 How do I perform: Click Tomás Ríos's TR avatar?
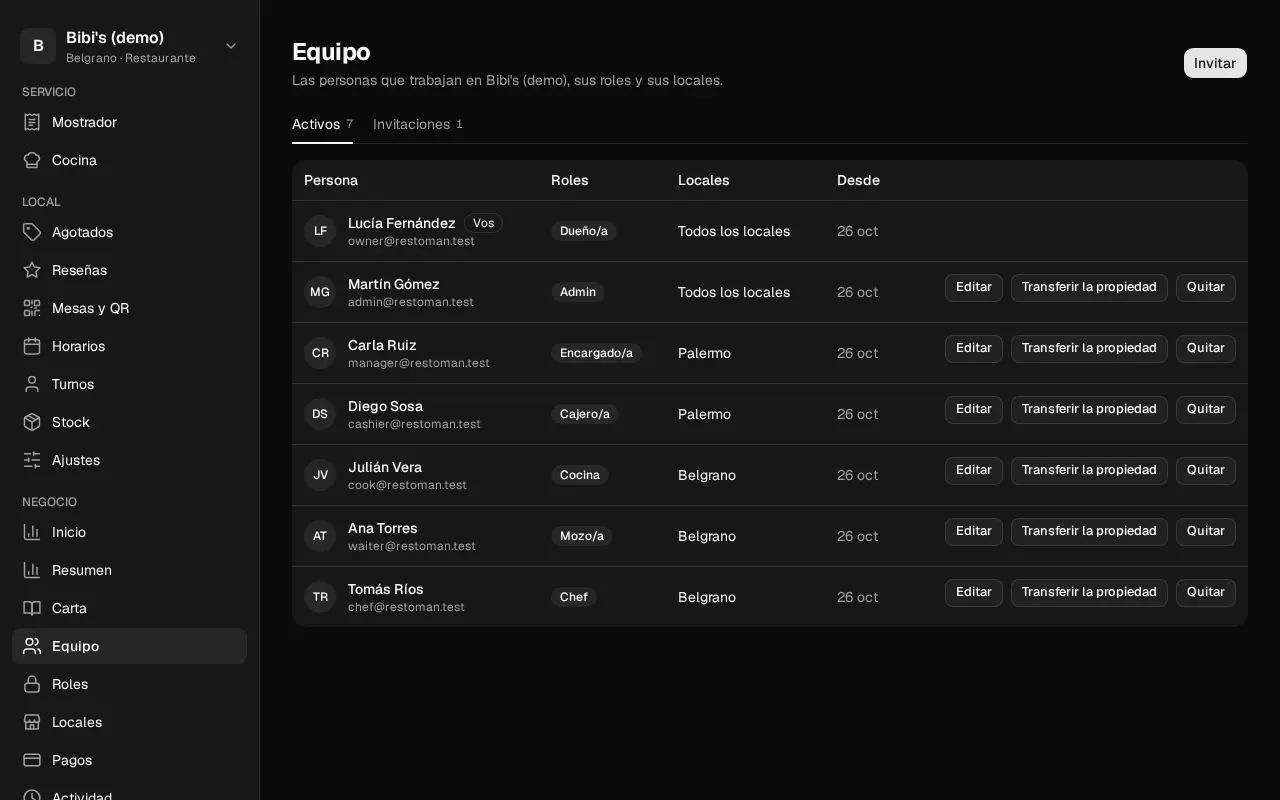click(320, 597)
